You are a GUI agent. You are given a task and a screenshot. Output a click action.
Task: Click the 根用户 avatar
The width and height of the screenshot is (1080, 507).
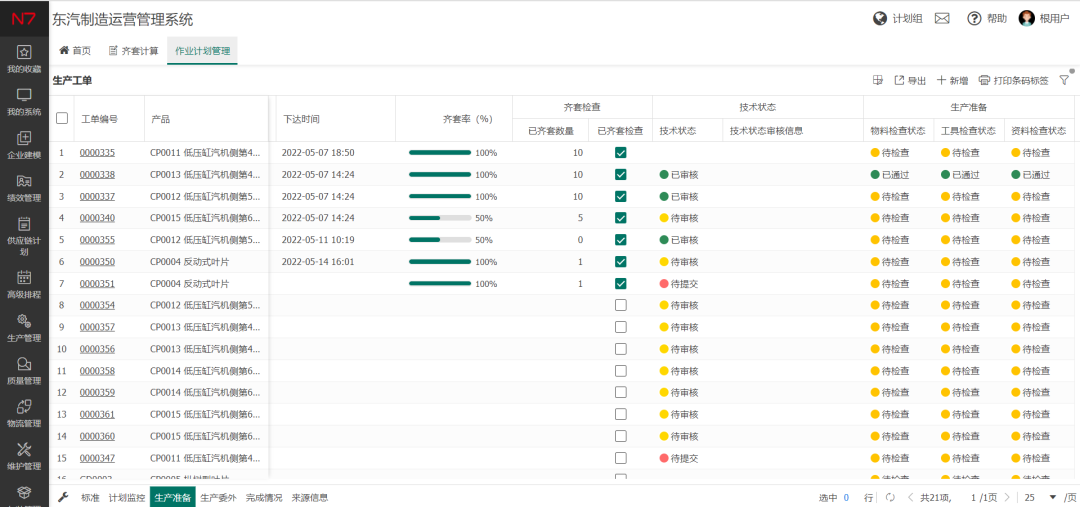tap(1026, 19)
